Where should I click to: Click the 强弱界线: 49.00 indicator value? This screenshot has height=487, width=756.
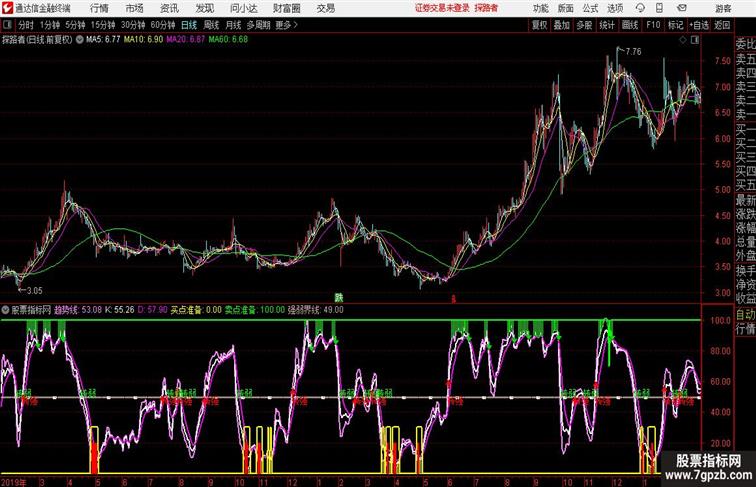tap(316, 310)
